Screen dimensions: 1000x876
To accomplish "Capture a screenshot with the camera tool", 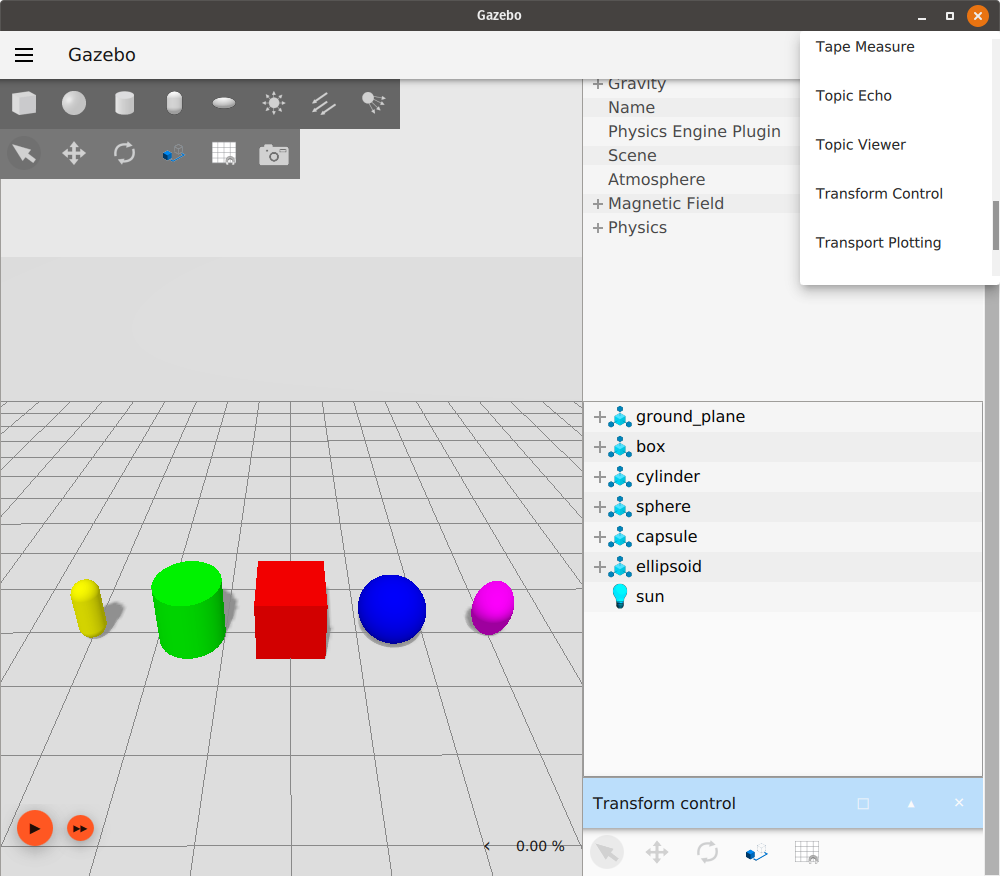I will pos(273,153).
